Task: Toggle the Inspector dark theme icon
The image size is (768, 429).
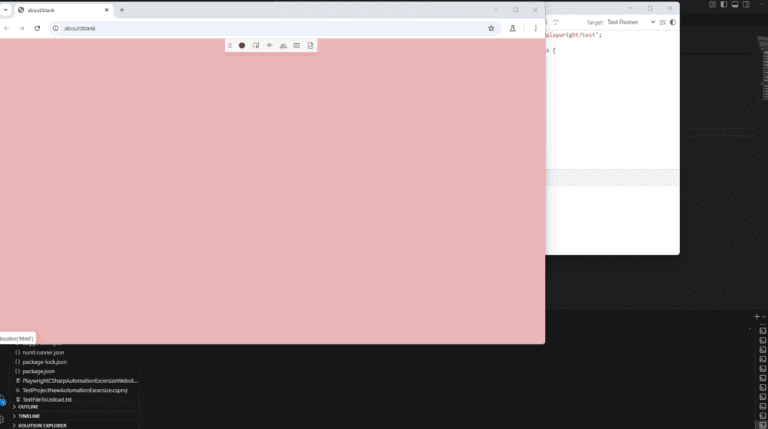Action: coord(673,22)
